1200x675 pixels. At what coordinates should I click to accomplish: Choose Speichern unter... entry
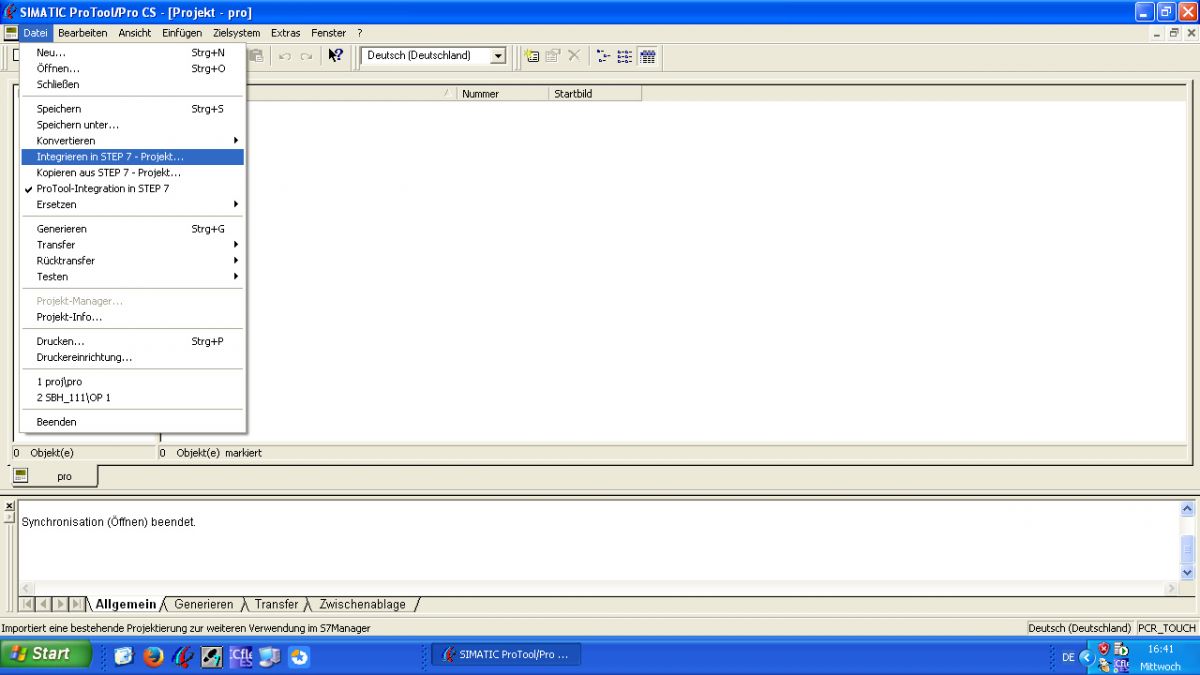point(132,124)
